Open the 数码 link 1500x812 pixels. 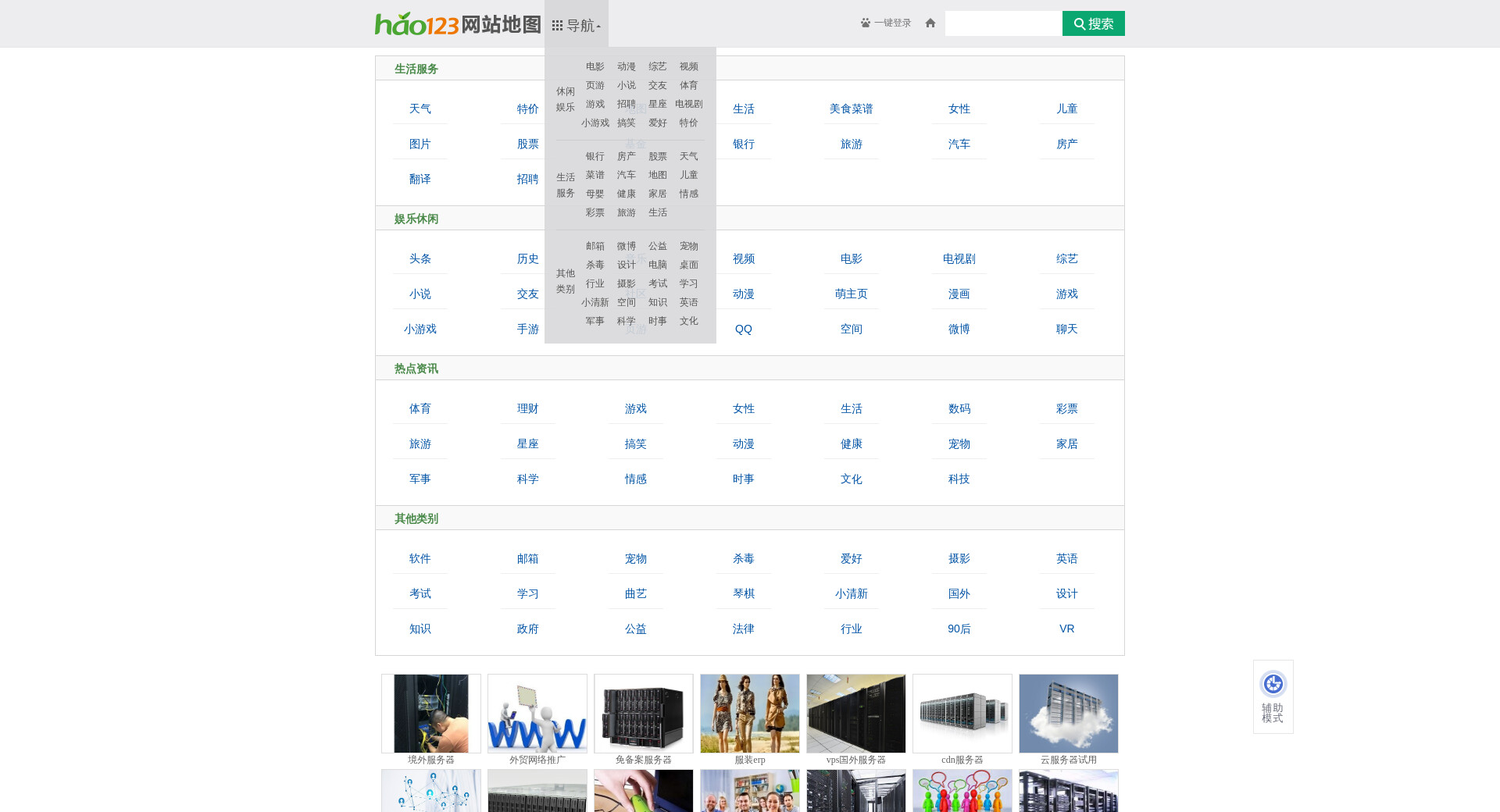[x=959, y=408]
